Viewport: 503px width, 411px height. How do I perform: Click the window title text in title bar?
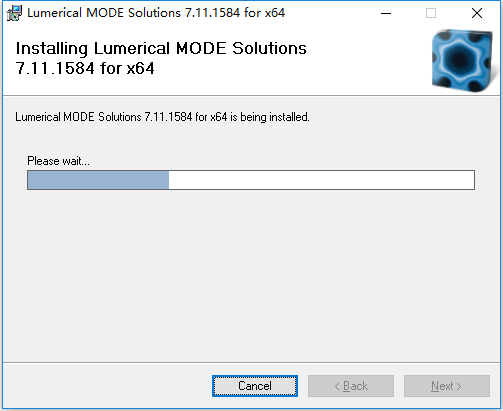pos(156,13)
